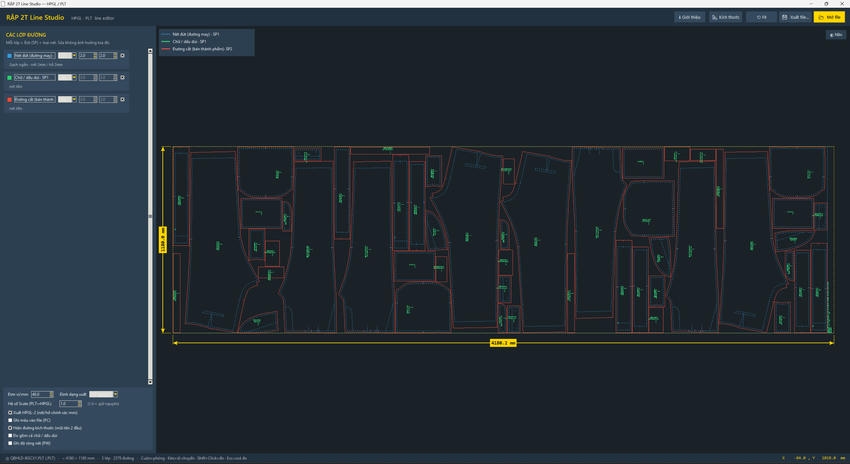The height and width of the screenshot is (464, 850).
Task: Click round target icon on Nét đứt layer row
Action: (x=123, y=56)
